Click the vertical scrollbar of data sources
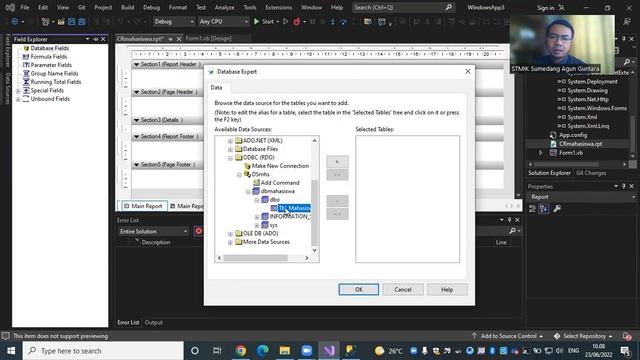 pos(314,212)
